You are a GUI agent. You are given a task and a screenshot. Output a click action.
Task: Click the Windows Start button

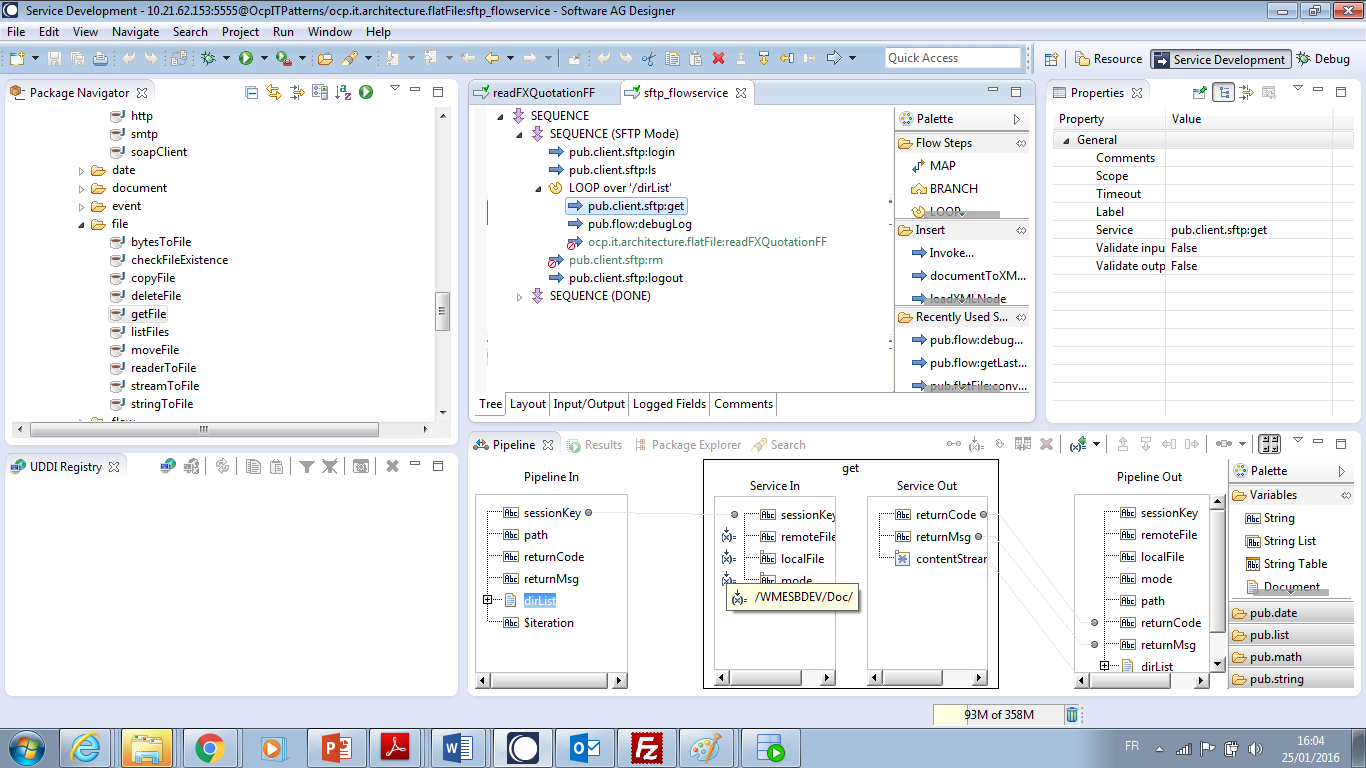pyautogui.click(x=25, y=747)
